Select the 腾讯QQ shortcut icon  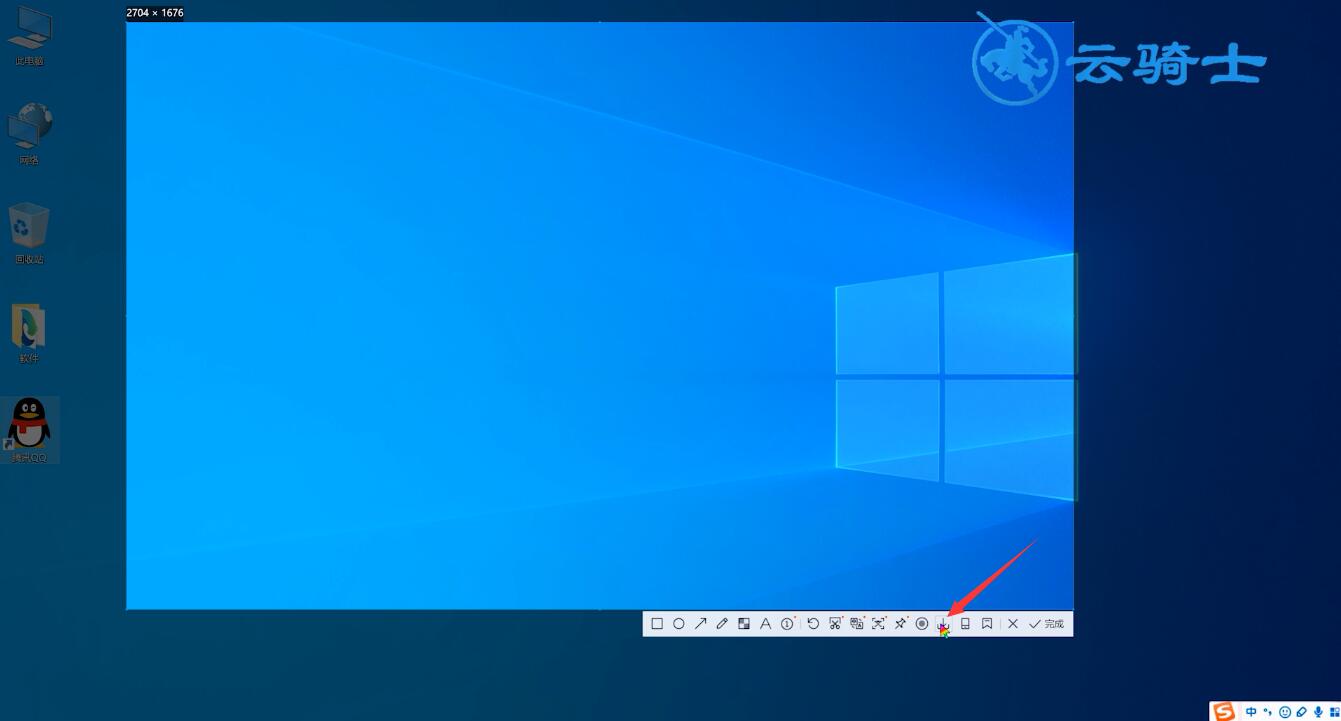pos(29,430)
